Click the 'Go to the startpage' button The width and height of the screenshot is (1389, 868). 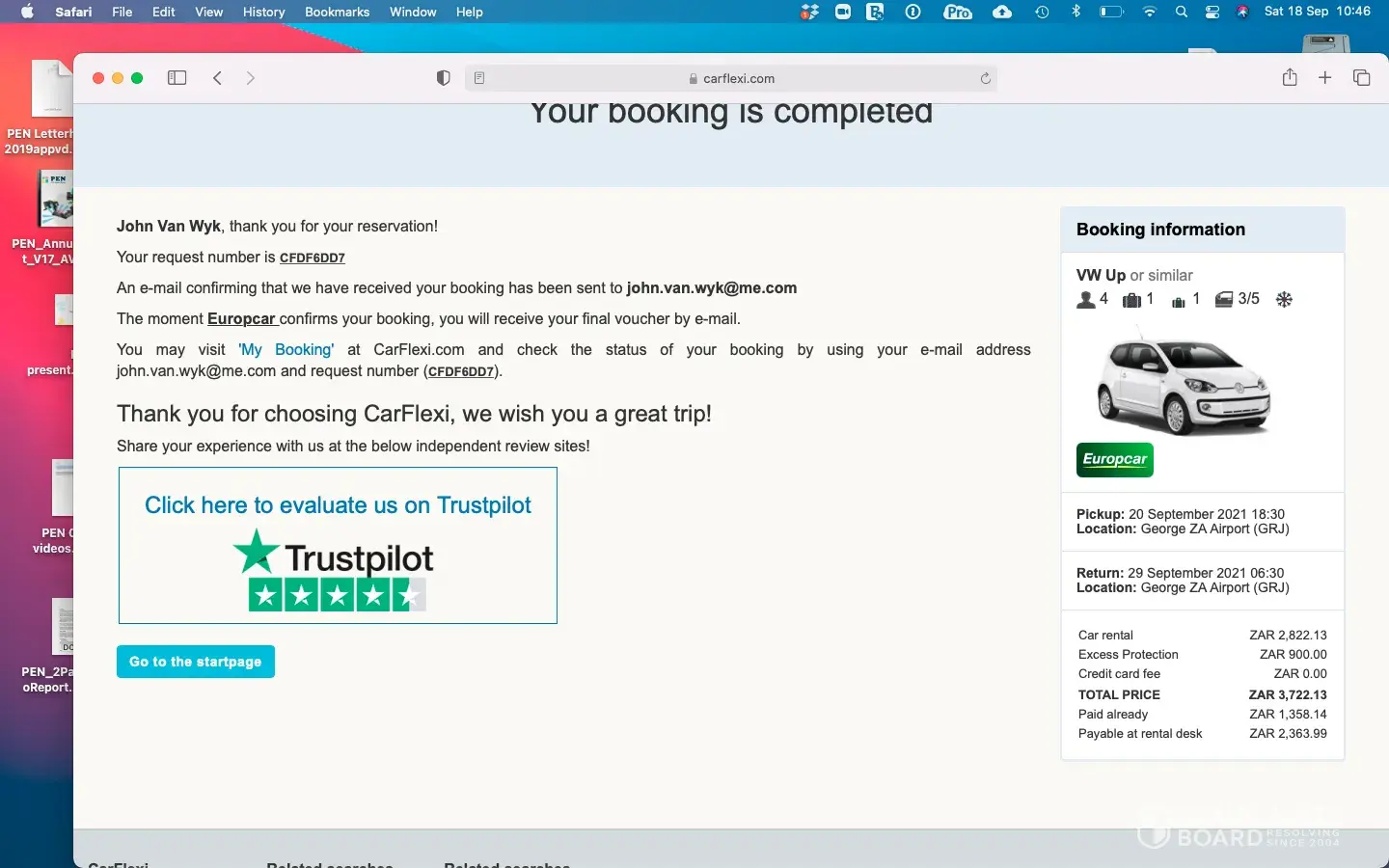coord(196,662)
